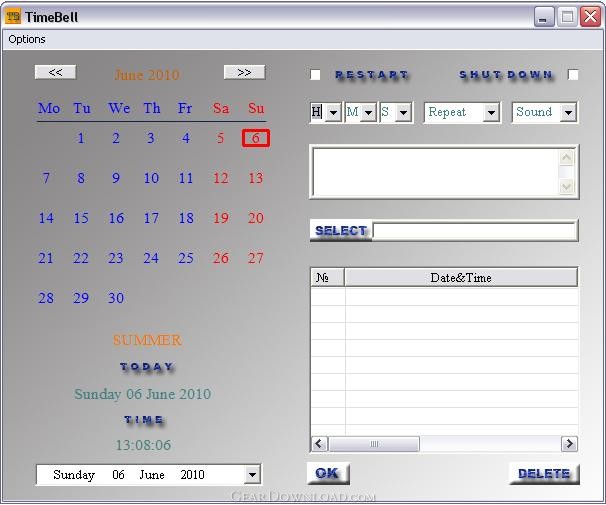
Task: Select Saturday 12 in the calendar
Action: pos(221,178)
